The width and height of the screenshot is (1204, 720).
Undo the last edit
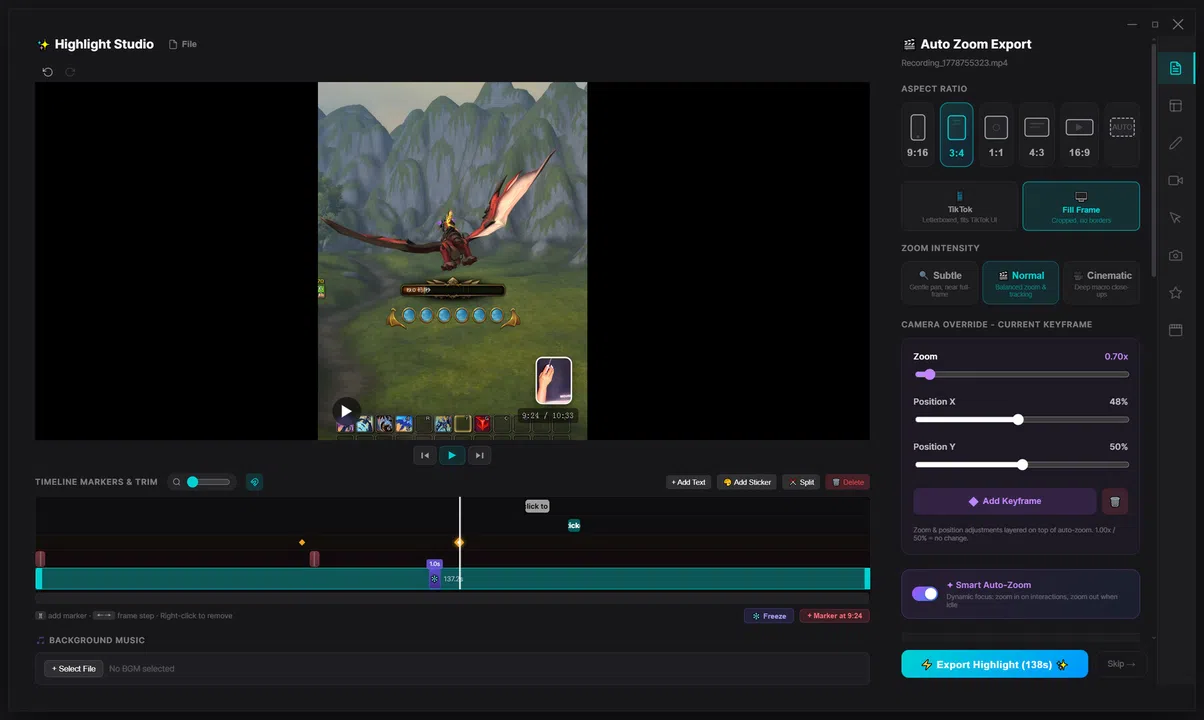47,72
